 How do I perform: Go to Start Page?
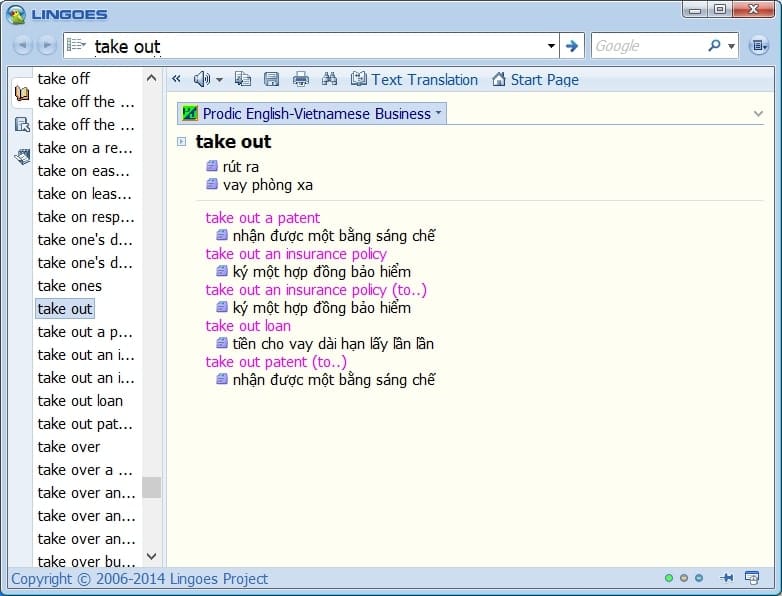(535, 79)
